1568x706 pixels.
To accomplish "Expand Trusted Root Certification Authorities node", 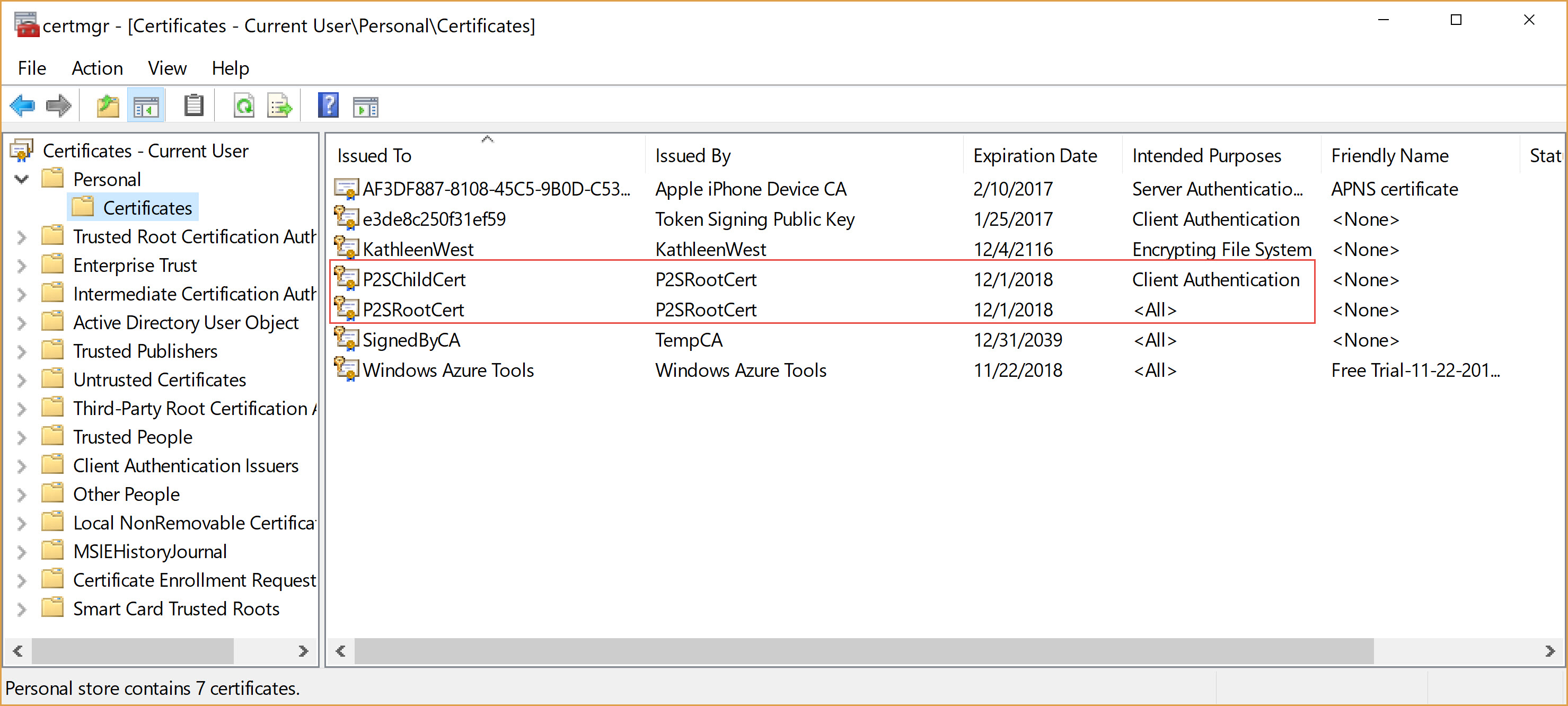I will (22, 237).
